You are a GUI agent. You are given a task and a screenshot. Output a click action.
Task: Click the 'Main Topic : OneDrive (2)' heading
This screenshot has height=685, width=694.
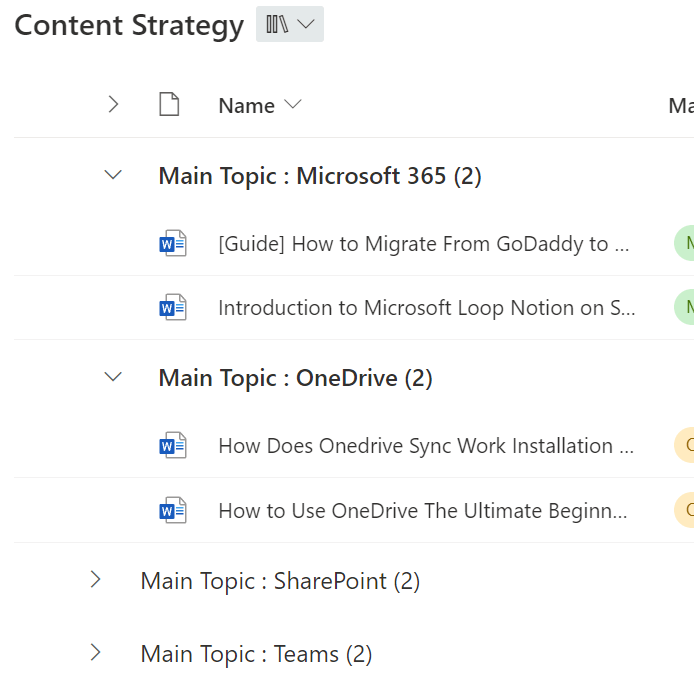coord(295,378)
